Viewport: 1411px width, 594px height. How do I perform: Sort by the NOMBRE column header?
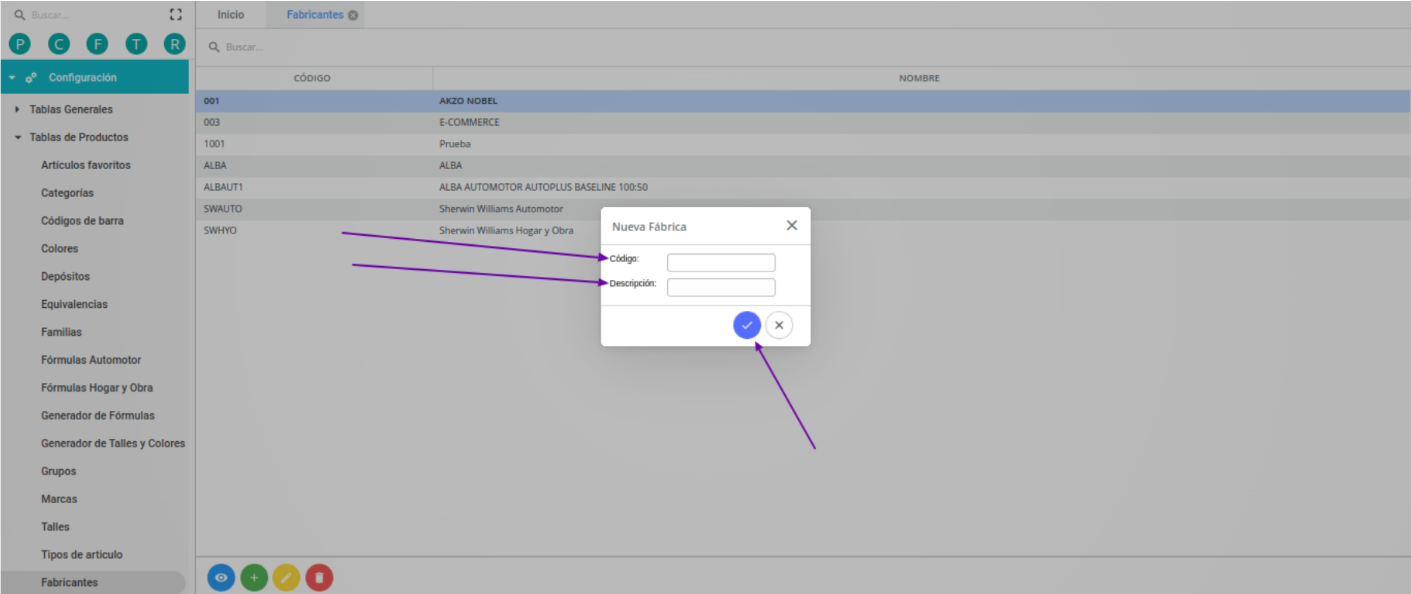[920, 78]
